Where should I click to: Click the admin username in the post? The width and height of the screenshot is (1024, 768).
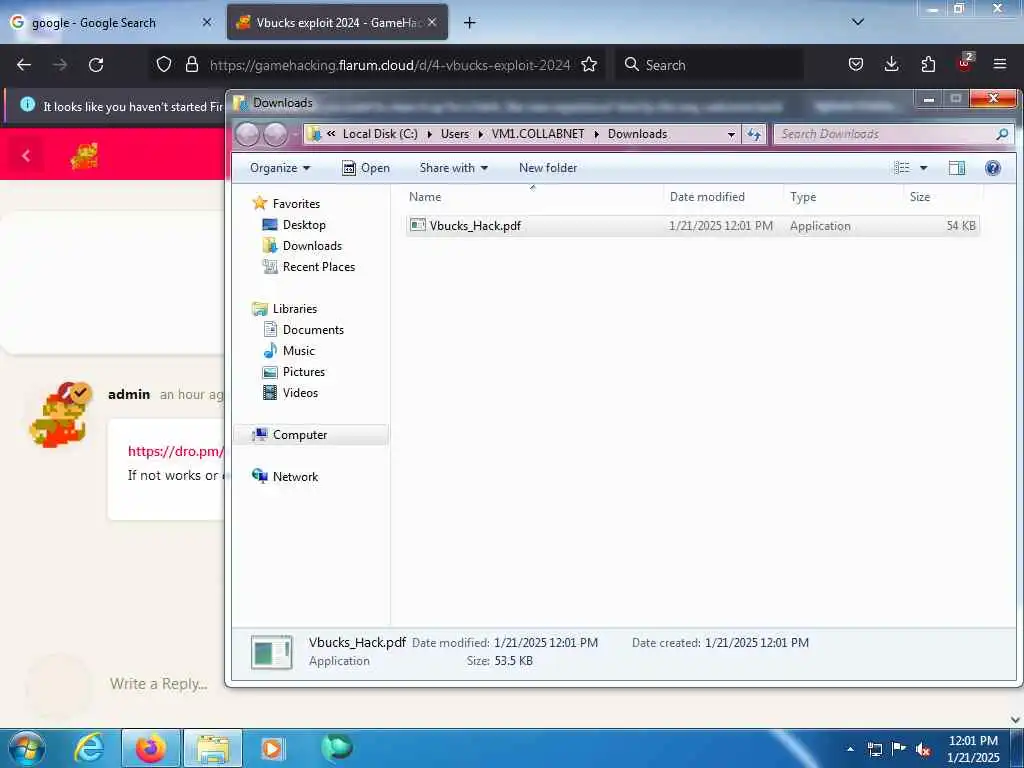[x=129, y=394]
